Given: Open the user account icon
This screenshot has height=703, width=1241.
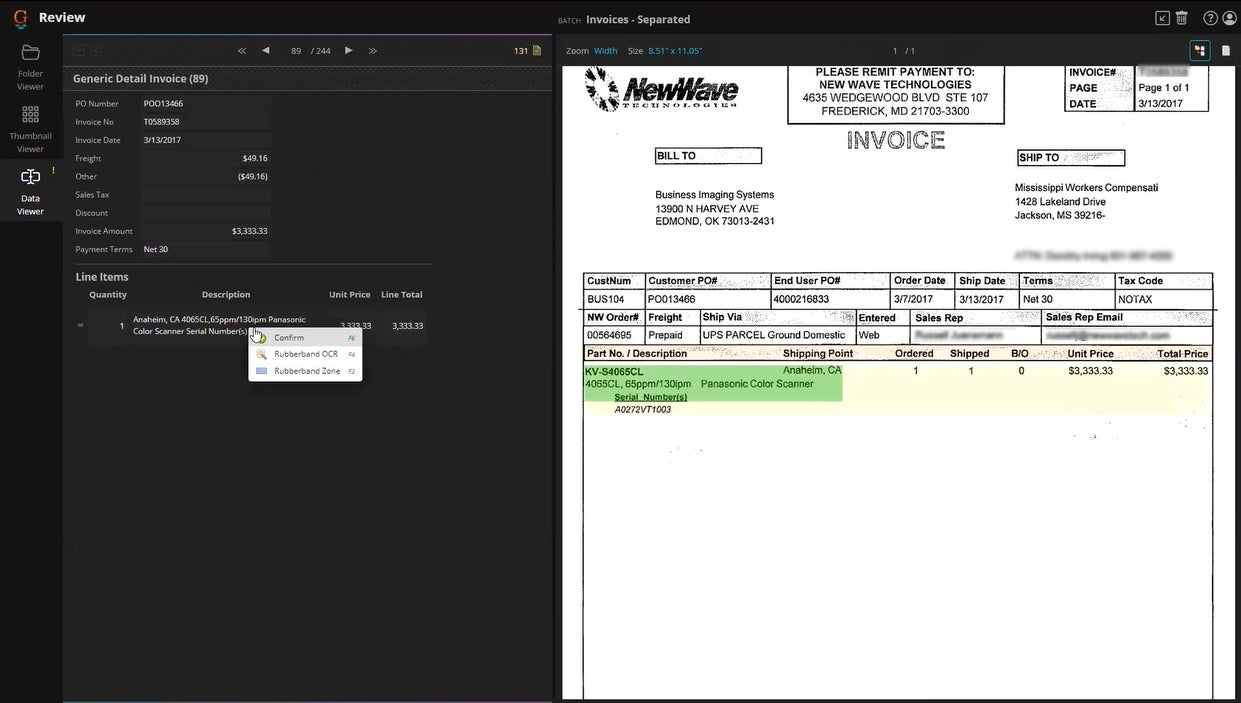Looking at the screenshot, I should [x=1228, y=17].
